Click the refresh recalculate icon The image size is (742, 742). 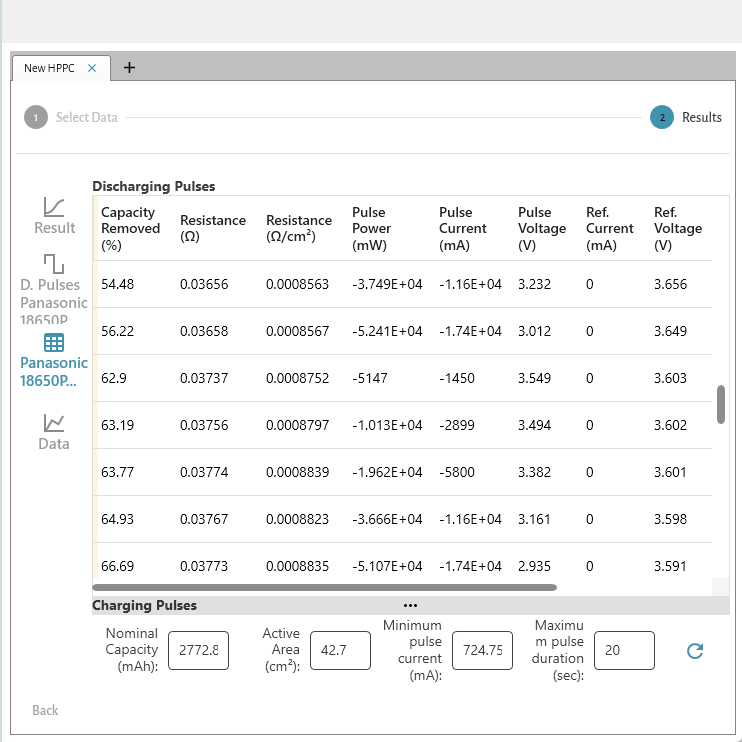(695, 651)
